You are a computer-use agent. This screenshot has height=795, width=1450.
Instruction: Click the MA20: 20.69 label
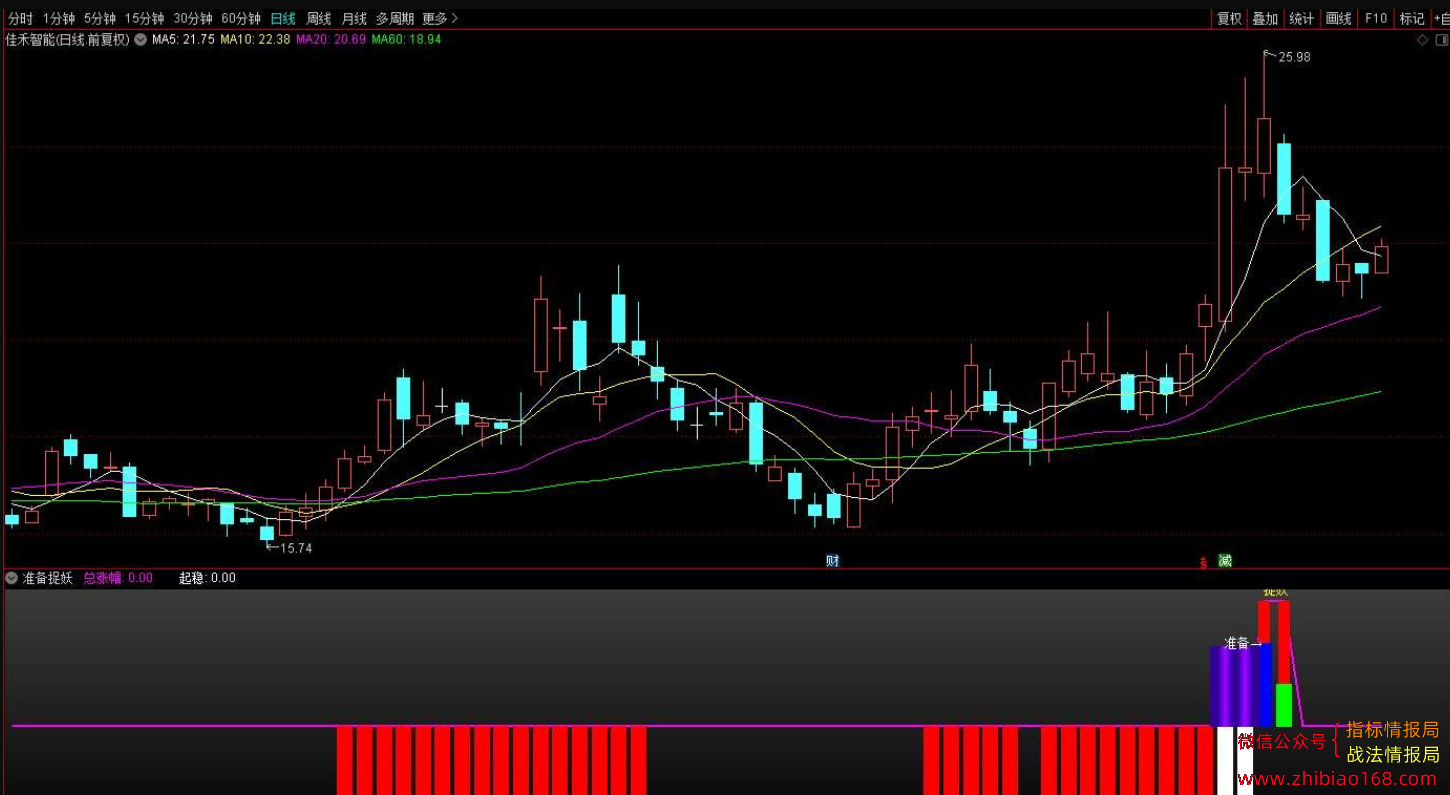(331, 40)
